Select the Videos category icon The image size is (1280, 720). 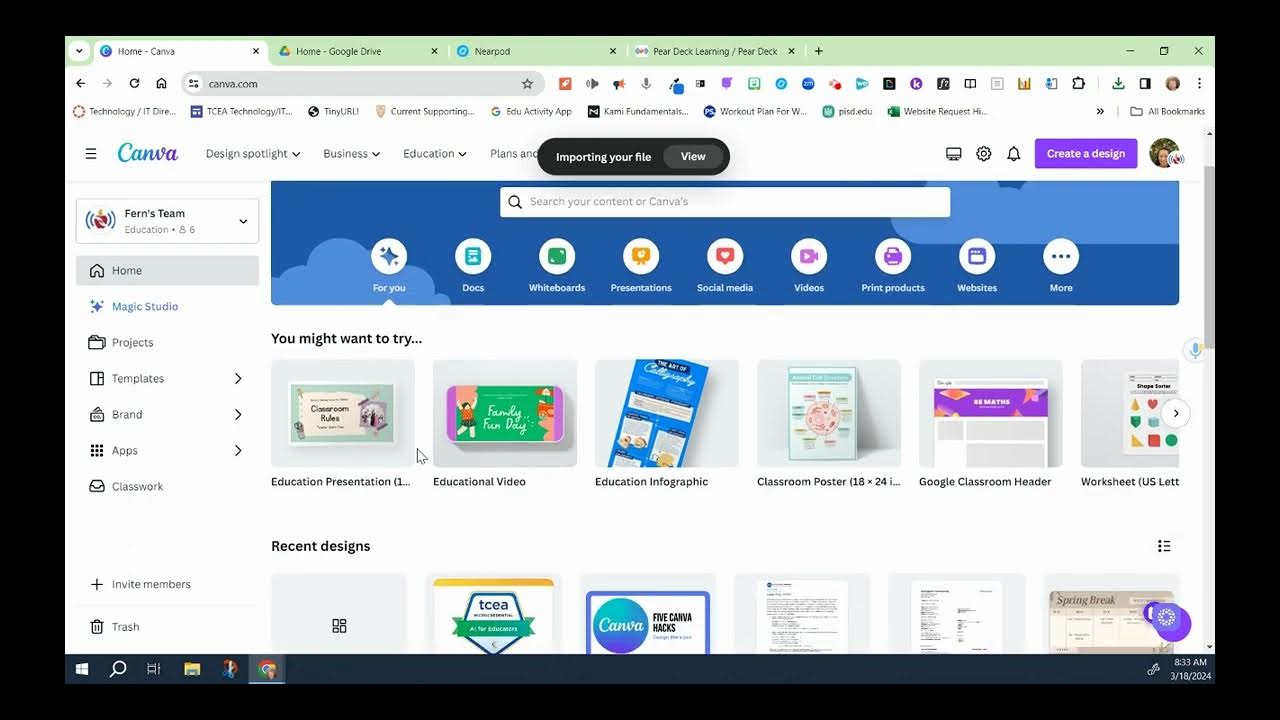tap(809, 257)
